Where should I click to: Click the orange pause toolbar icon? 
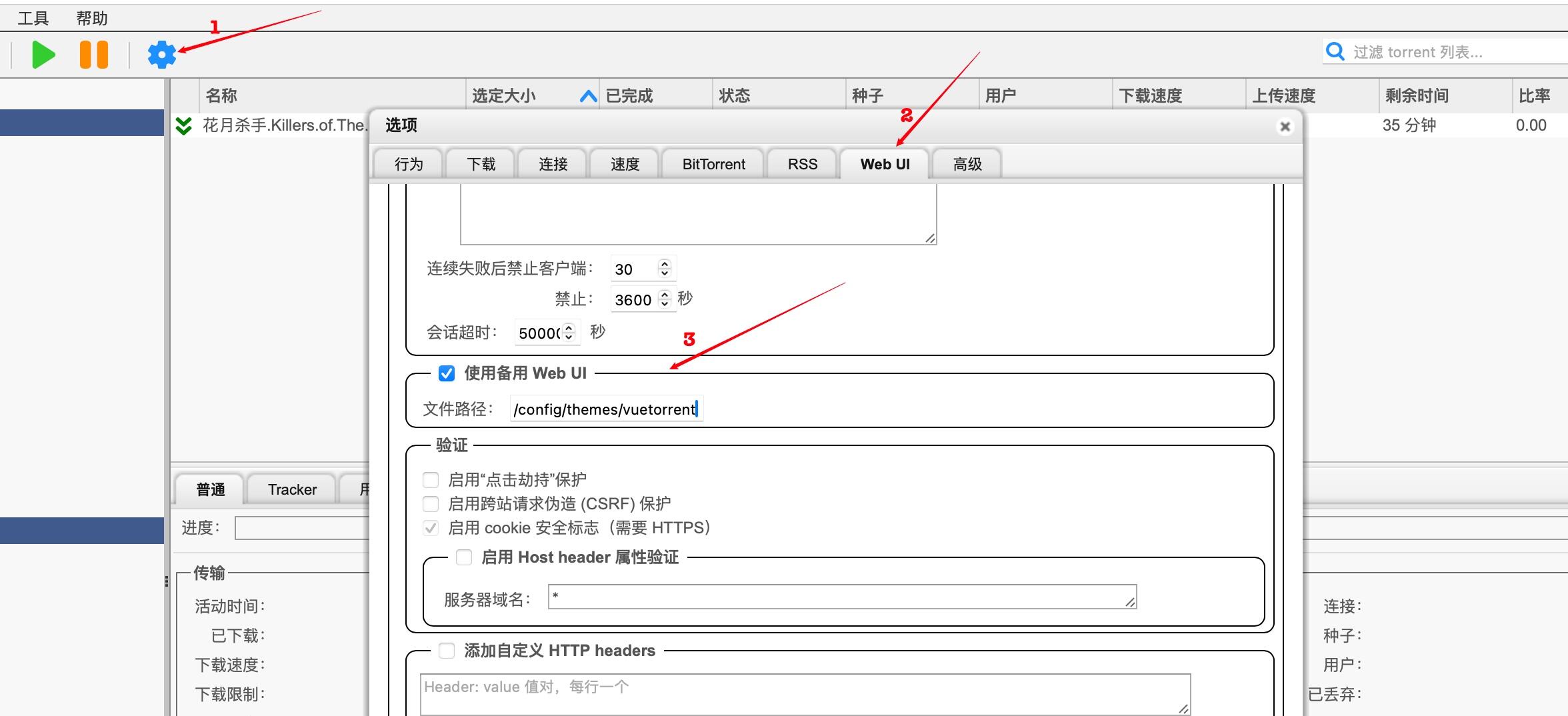(x=94, y=55)
